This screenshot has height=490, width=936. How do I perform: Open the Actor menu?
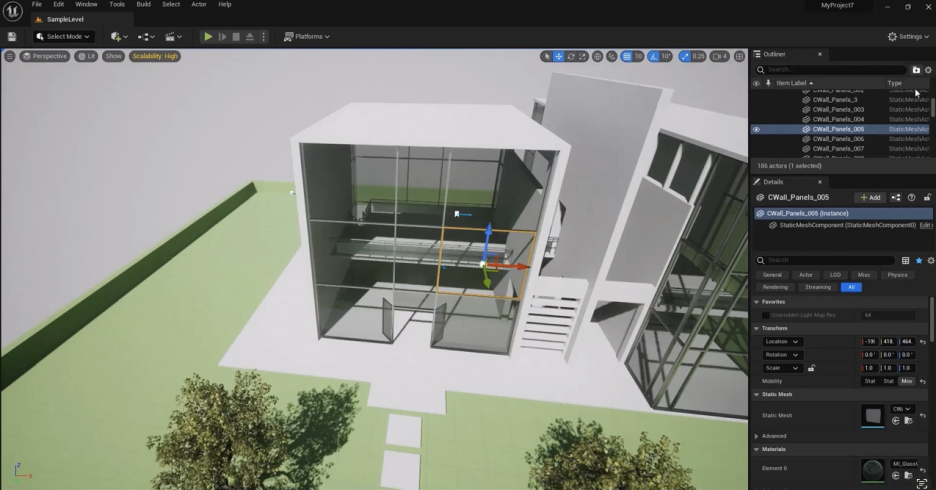point(199,4)
